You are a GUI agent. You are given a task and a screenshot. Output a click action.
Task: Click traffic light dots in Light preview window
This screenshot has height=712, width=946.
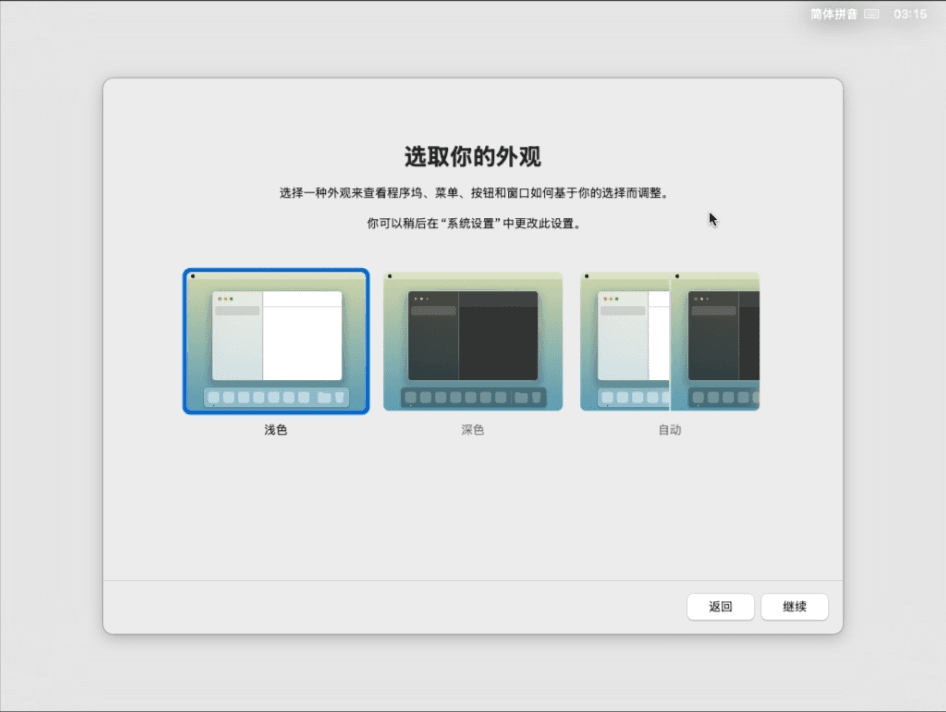point(225,299)
